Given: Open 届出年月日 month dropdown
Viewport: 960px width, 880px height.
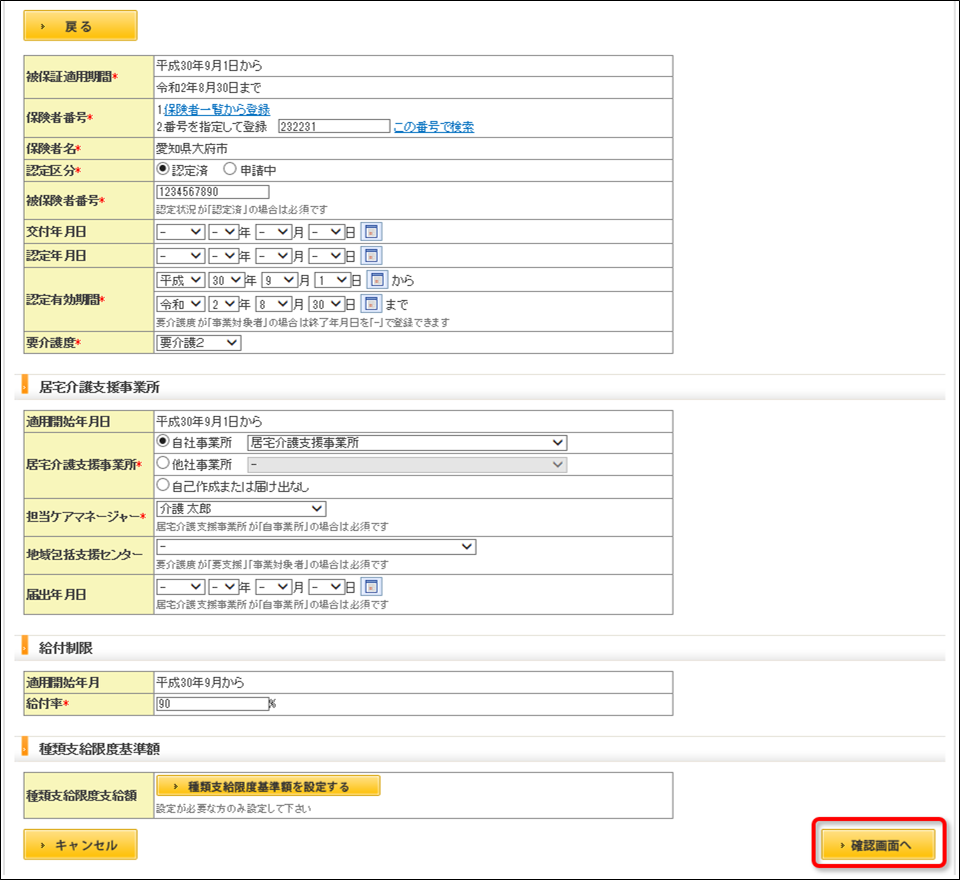Looking at the screenshot, I should (273, 587).
